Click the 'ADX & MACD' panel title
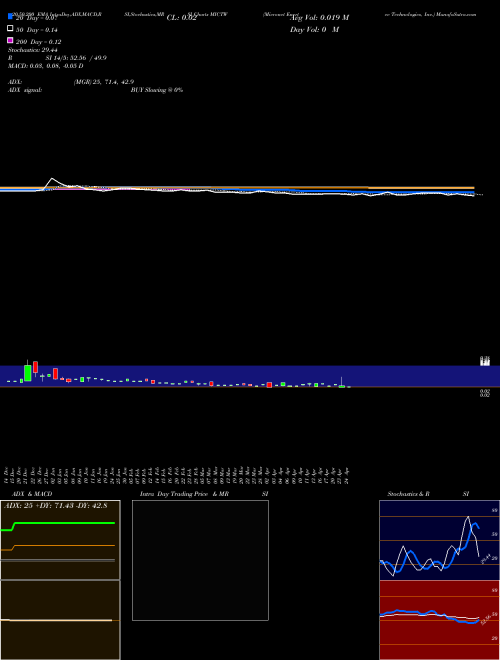500x660 pixels. 32,494
